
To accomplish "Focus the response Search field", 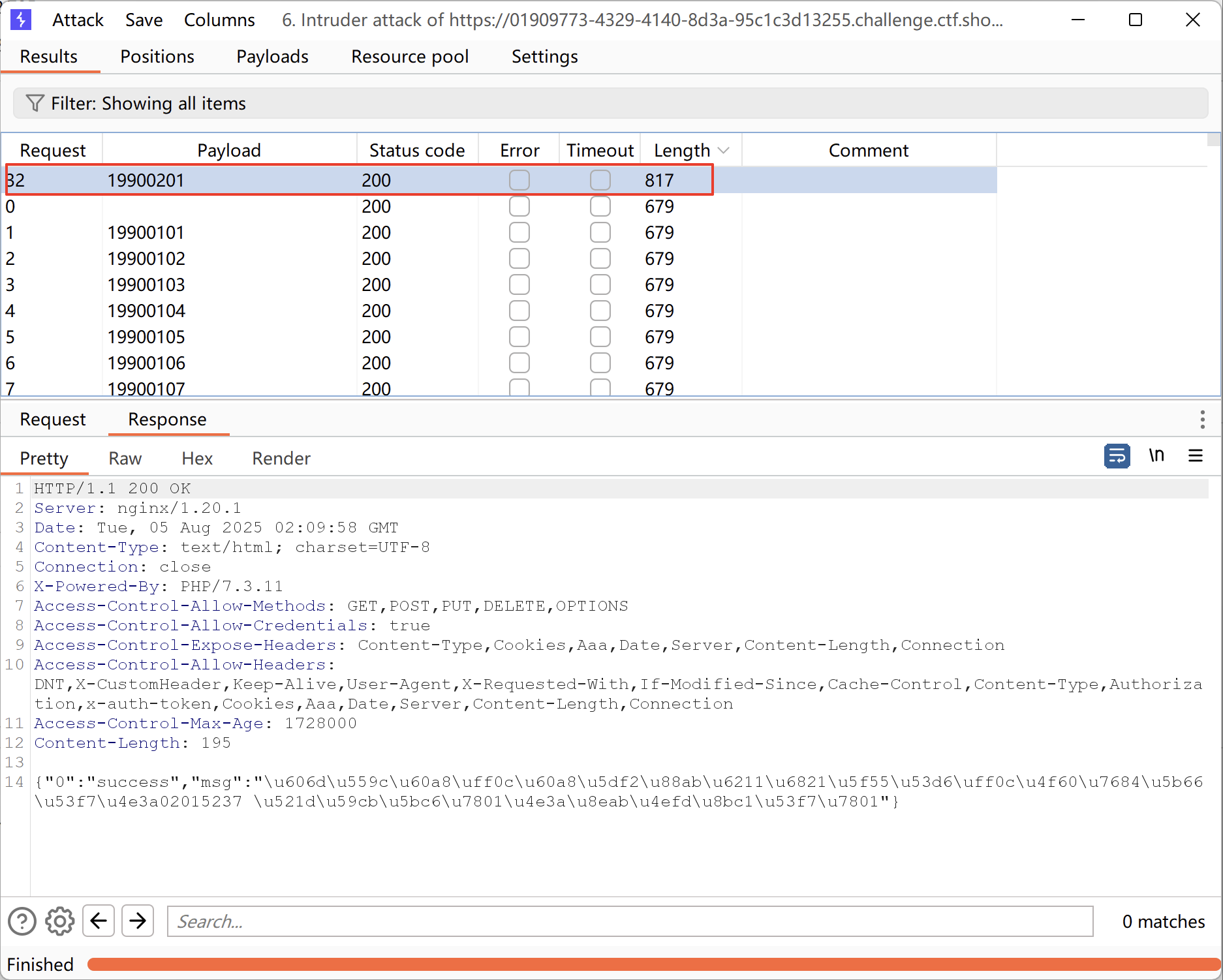I will point(630,921).
